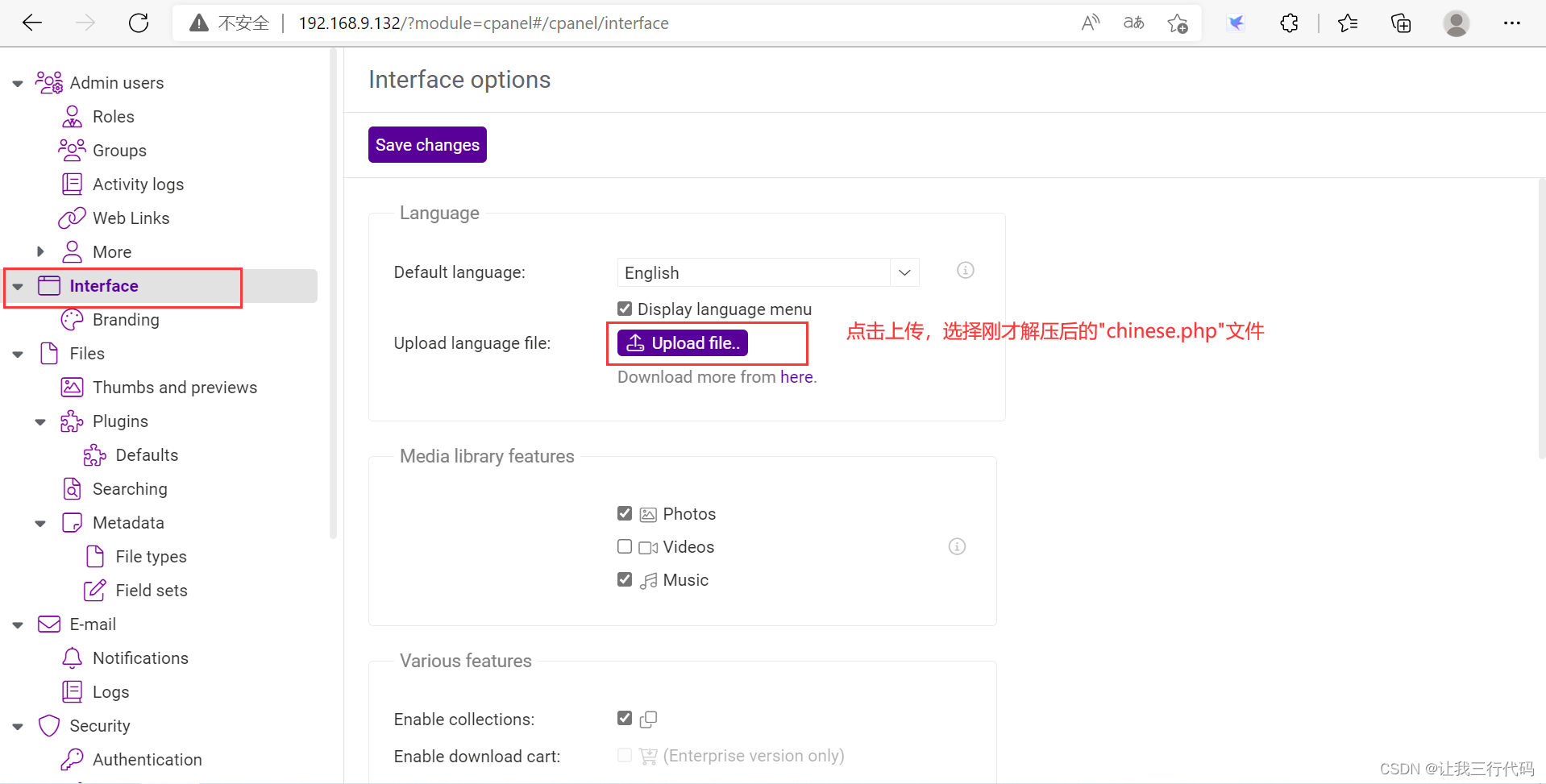Image resolution: width=1546 pixels, height=784 pixels.
Task: Click the Upload file.. button
Action: pyautogui.click(x=683, y=342)
